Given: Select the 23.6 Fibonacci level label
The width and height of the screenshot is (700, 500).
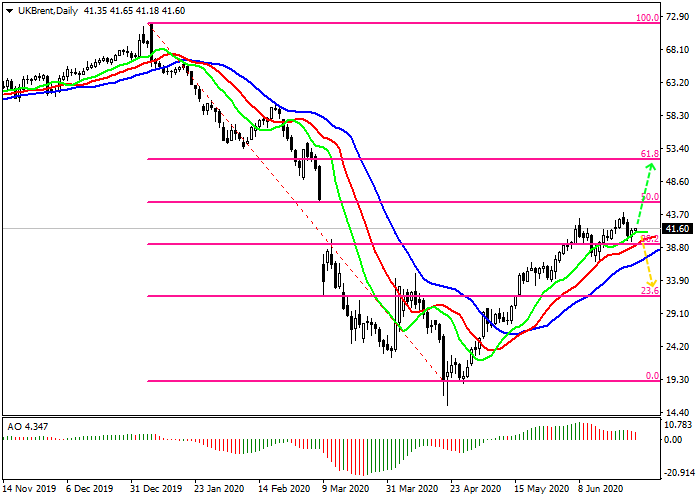Looking at the screenshot, I should click(648, 290).
